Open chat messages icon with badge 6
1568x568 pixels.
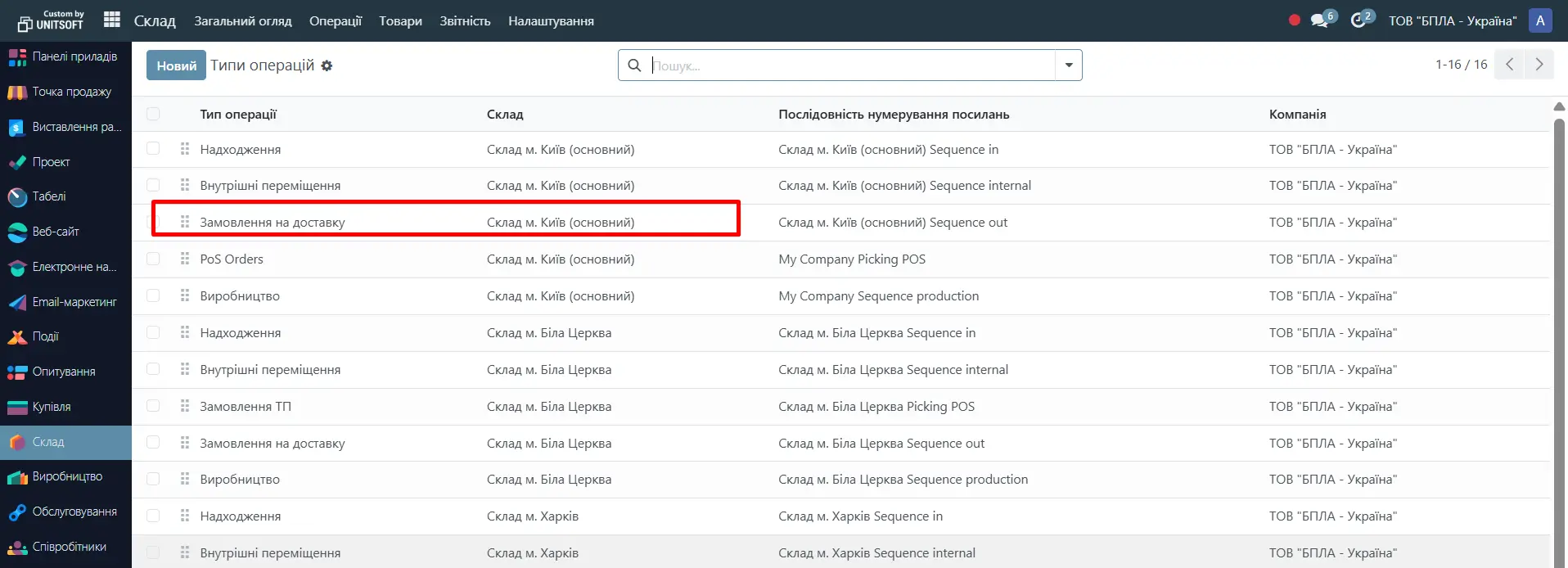[1319, 20]
